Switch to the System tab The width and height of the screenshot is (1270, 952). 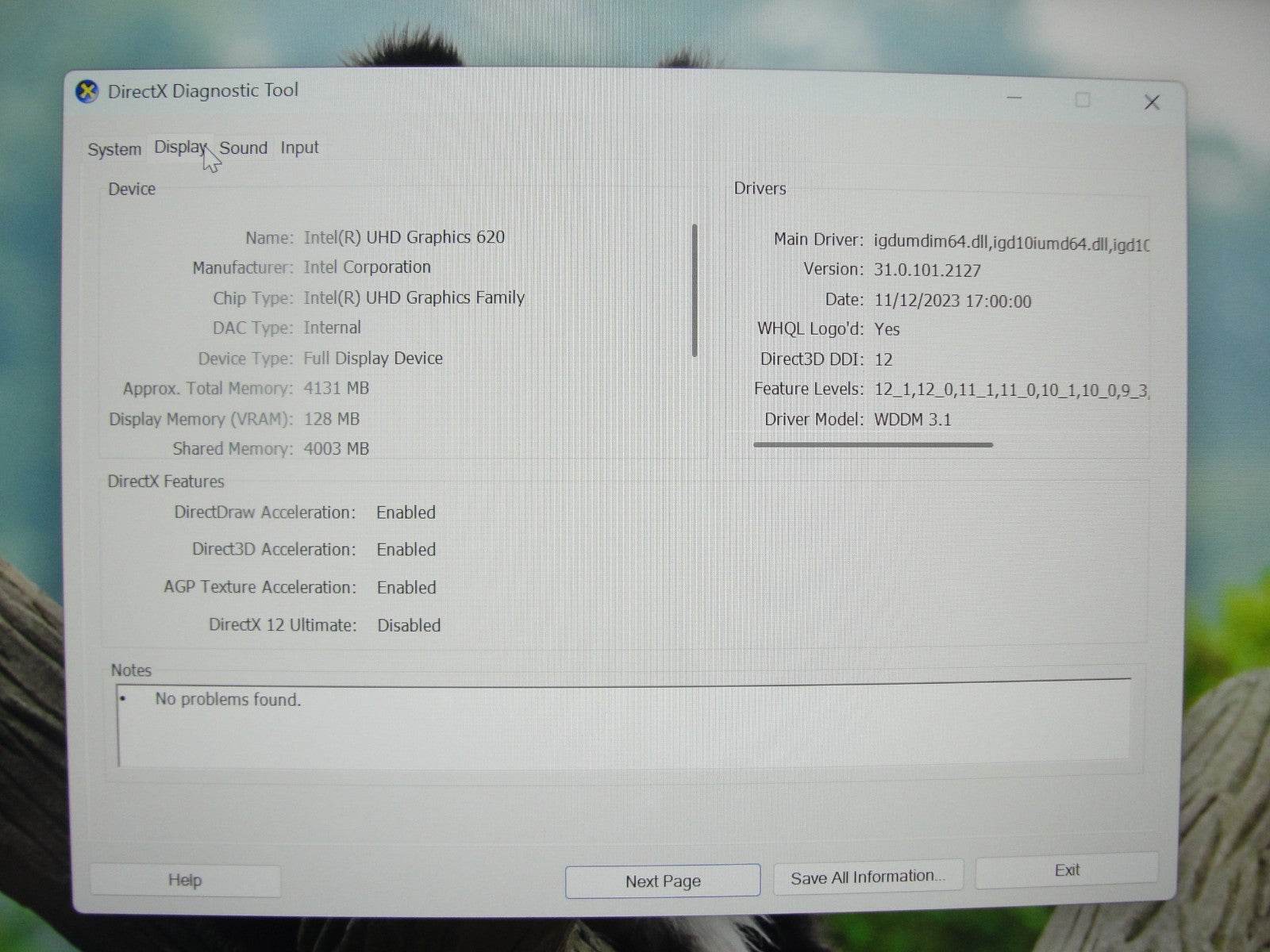point(114,148)
